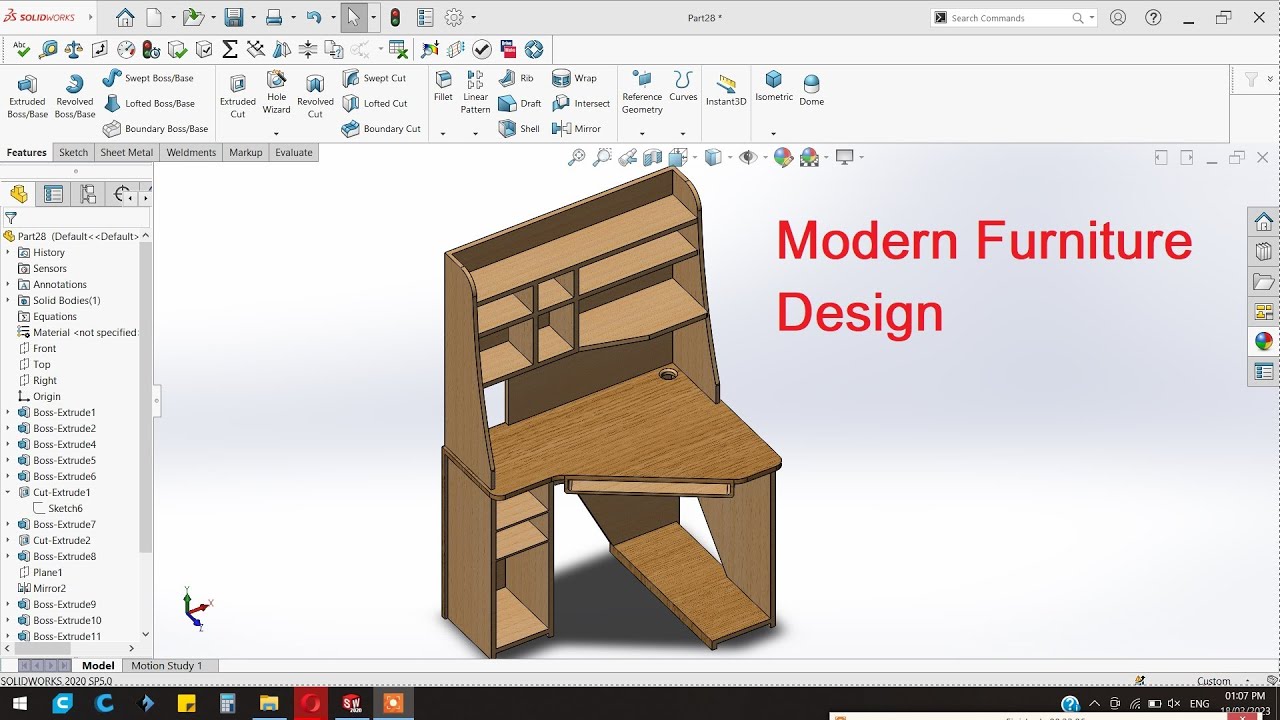Switch to the Sketch tab
This screenshot has width=1280, height=720.
coord(73,152)
